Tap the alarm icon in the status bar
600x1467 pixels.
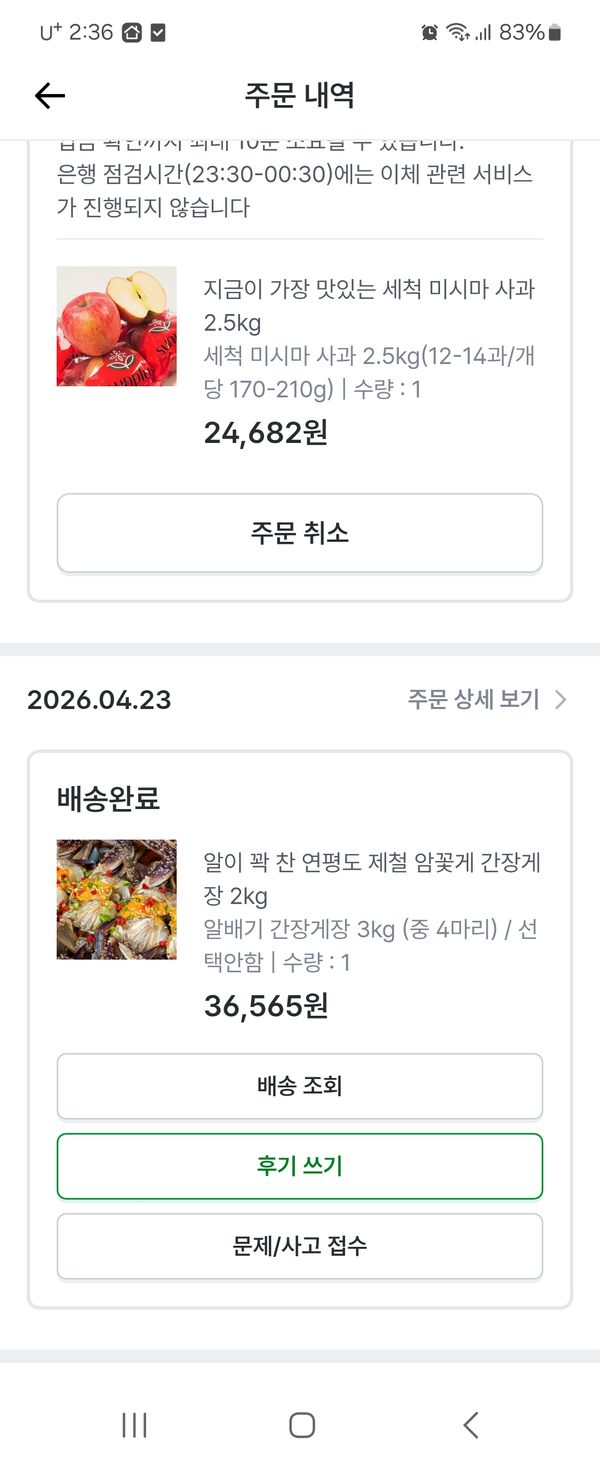pos(430,33)
